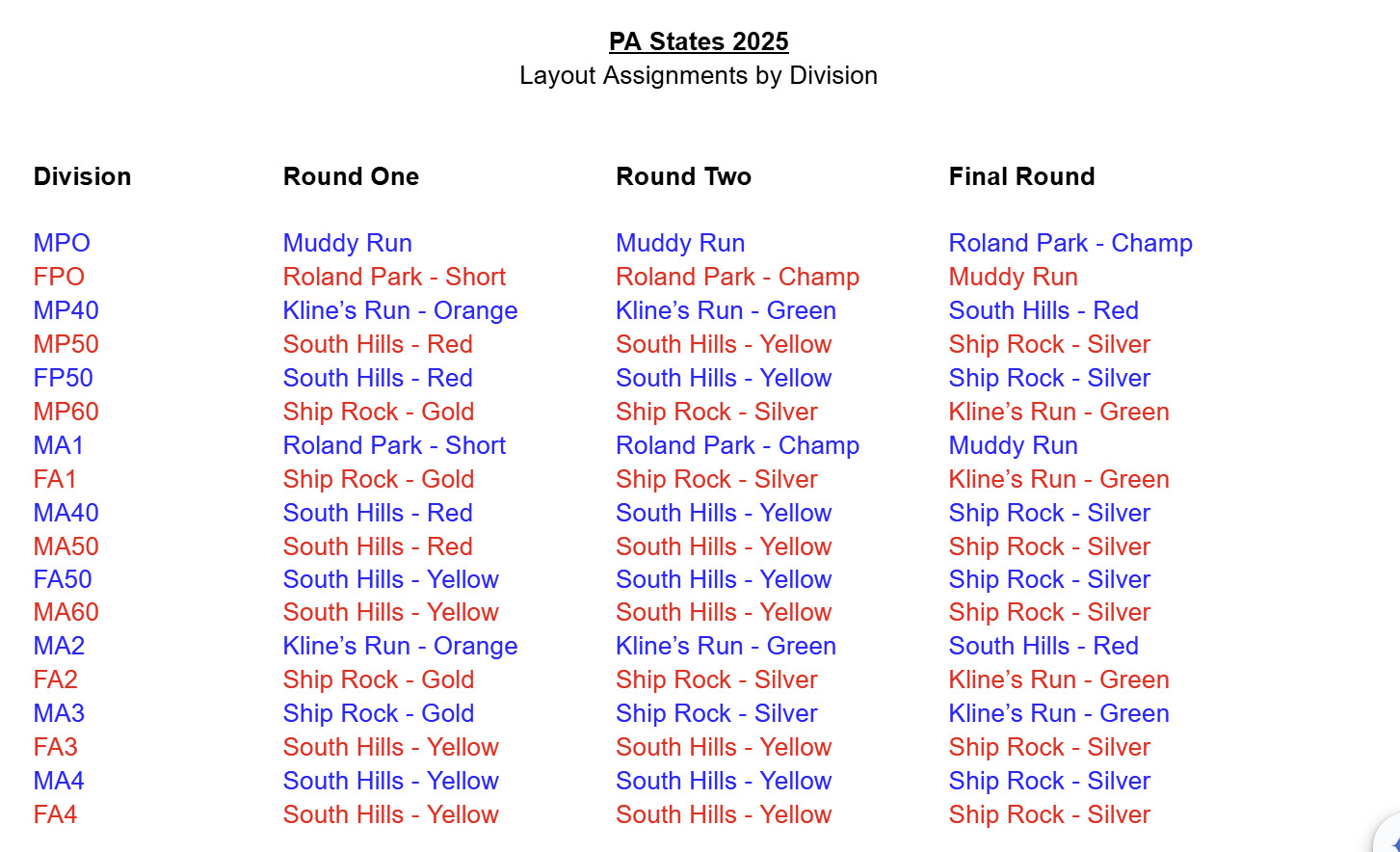Click the FPO division label
This screenshot has width=1400, height=852.
tap(59, 277)
